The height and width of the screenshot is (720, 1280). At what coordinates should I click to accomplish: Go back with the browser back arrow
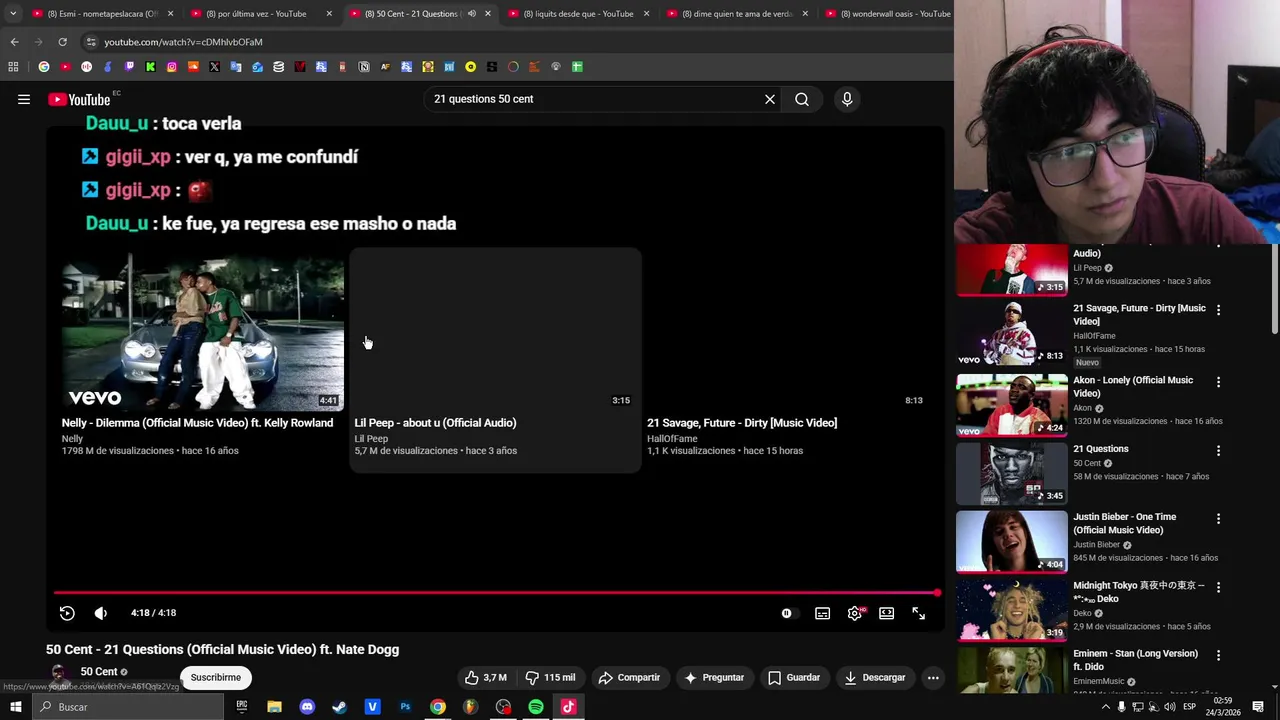(14, 42)
